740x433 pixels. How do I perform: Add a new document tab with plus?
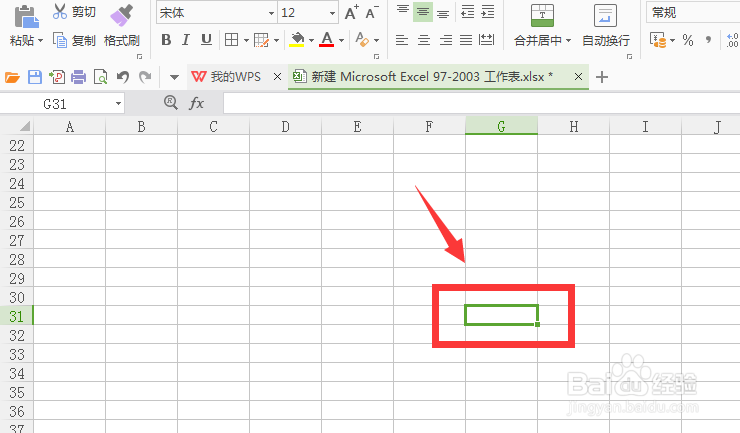click(x=602, y=77)
